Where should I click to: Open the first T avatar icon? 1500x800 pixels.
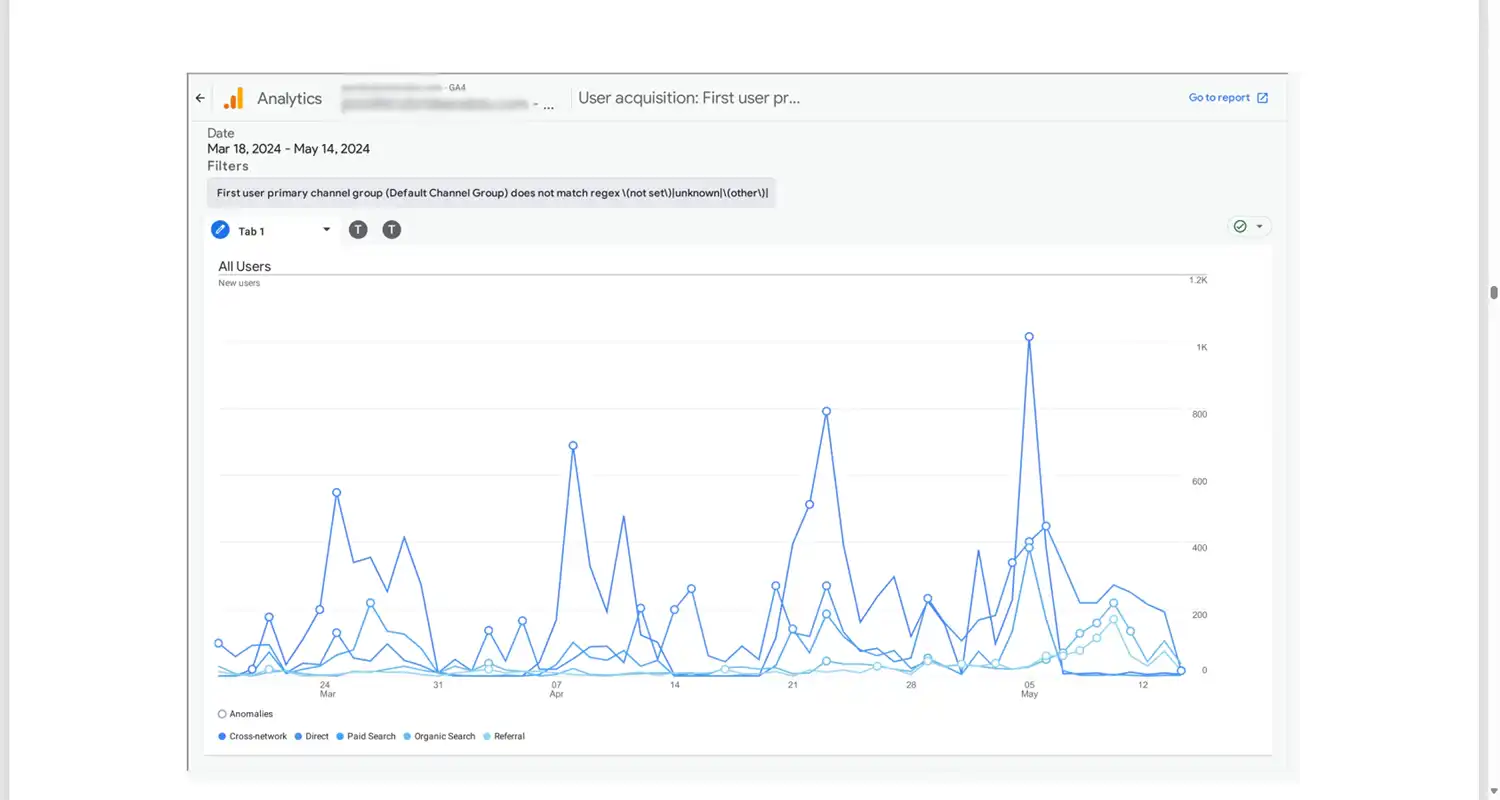357,229
